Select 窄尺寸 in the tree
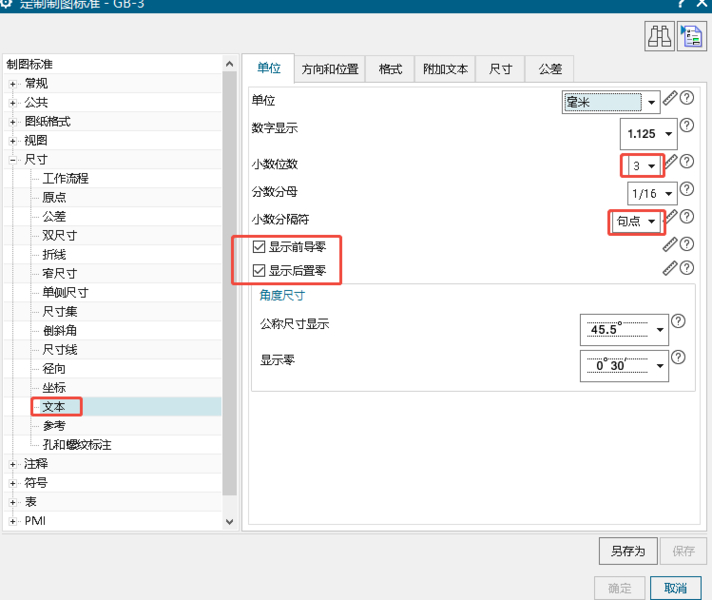 pyautogui.click(x=59, y=273)
